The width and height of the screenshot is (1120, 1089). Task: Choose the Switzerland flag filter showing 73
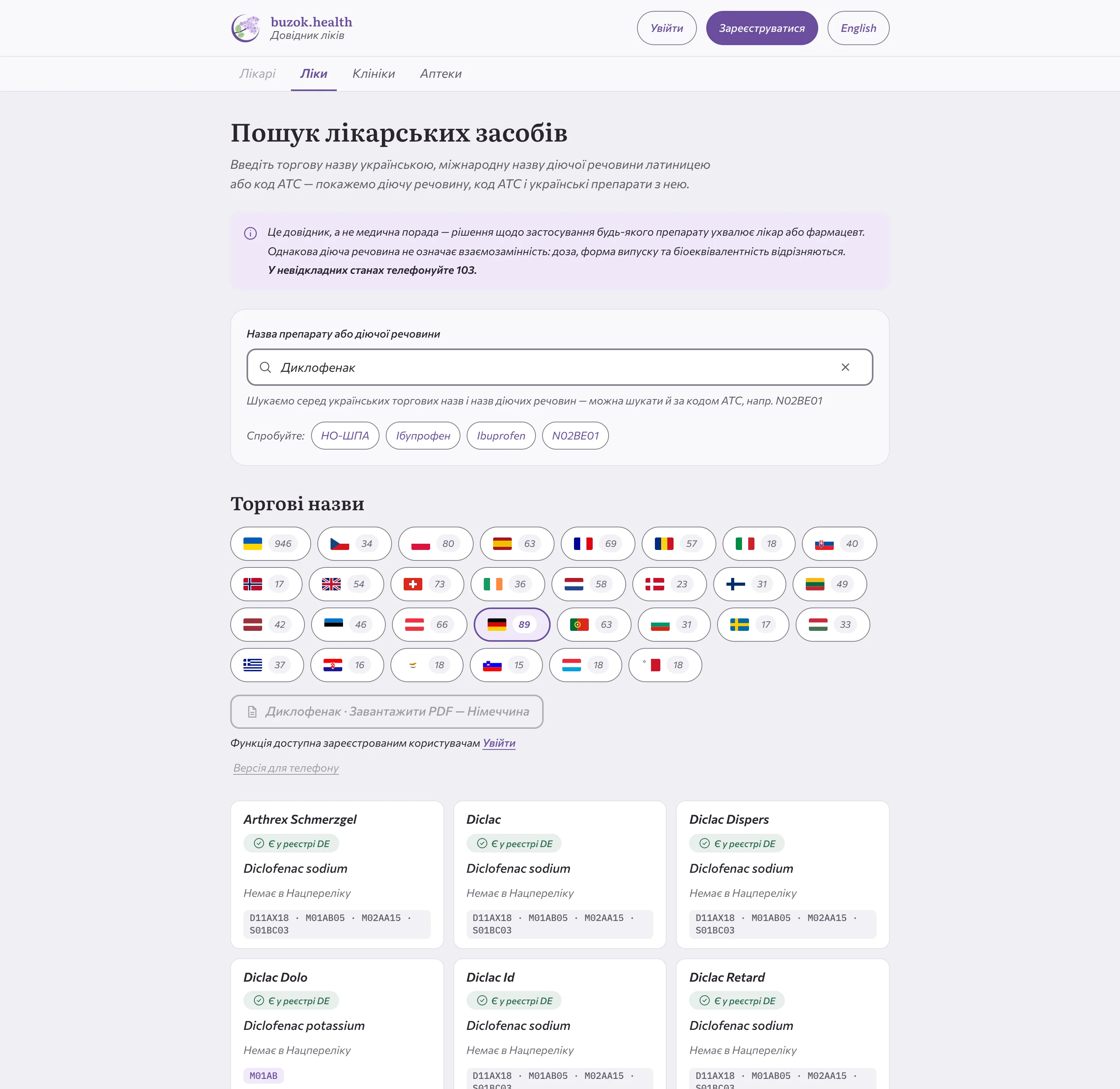click(x=427, y=584)
